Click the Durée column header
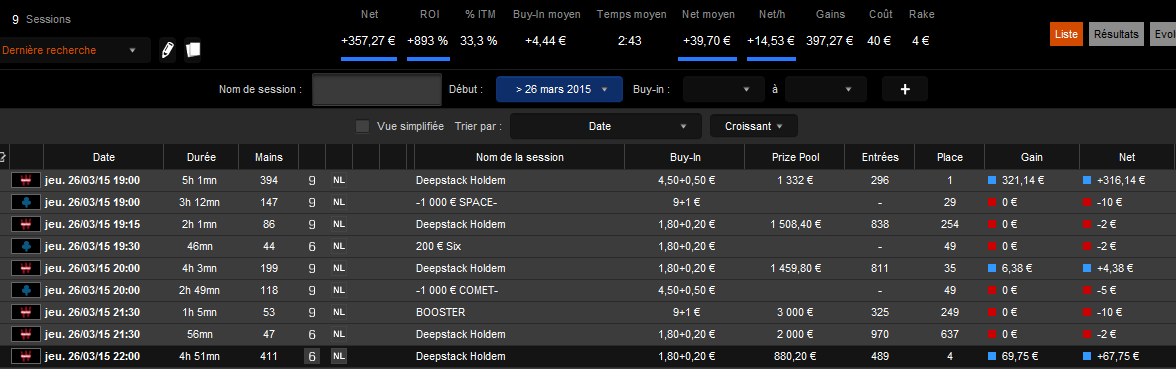Image resolution: width=1176 pixels, height=369 pixels. pos(201,158)
